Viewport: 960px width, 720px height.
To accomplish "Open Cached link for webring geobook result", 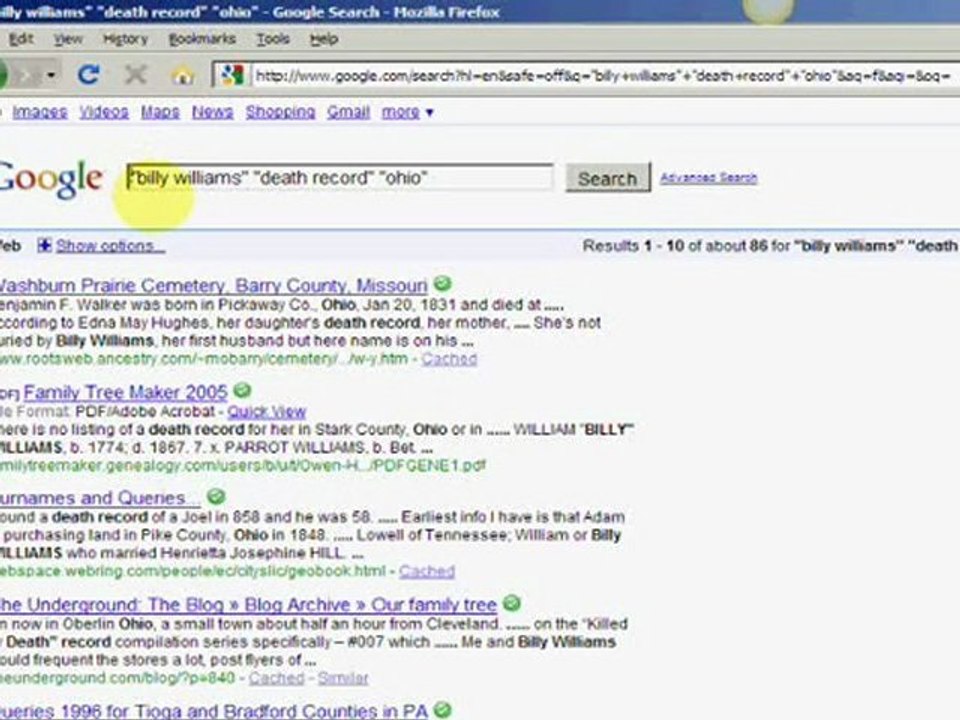I will coord(427,571).
